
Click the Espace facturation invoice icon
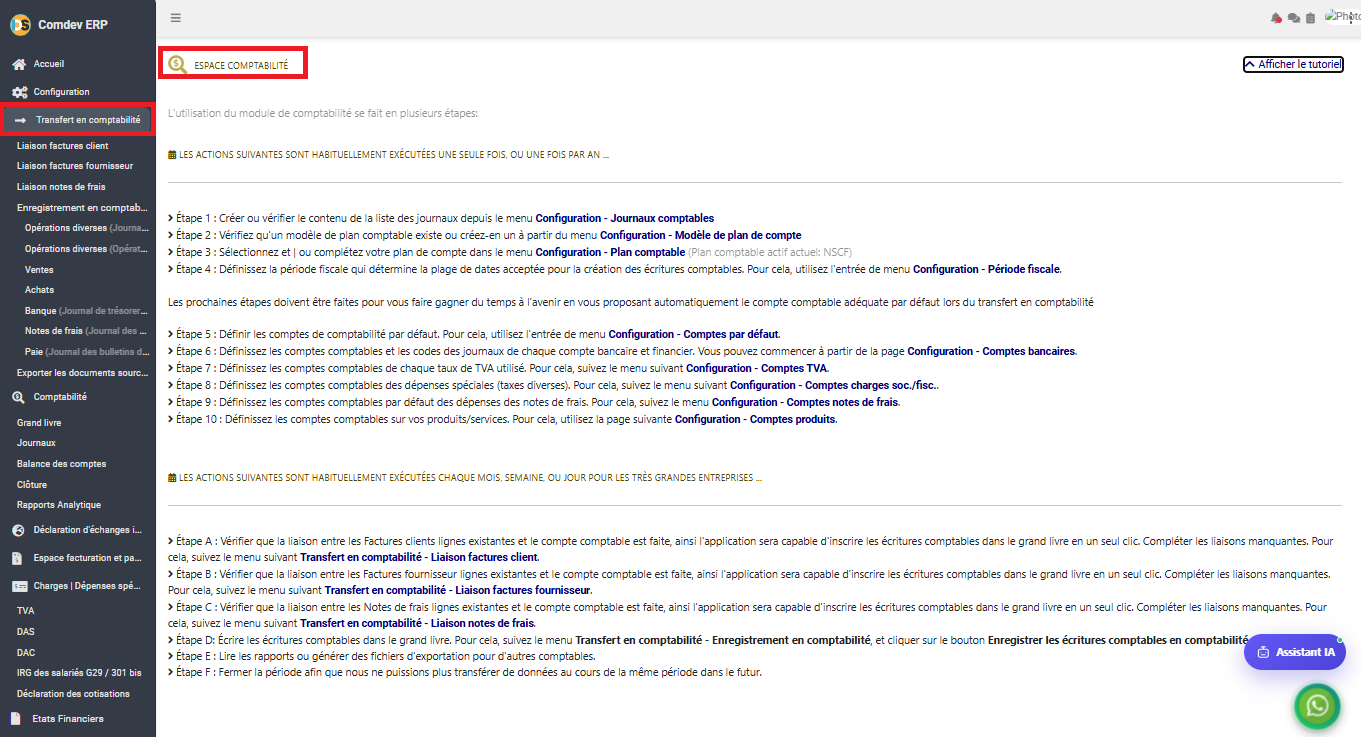click(18, 558)
